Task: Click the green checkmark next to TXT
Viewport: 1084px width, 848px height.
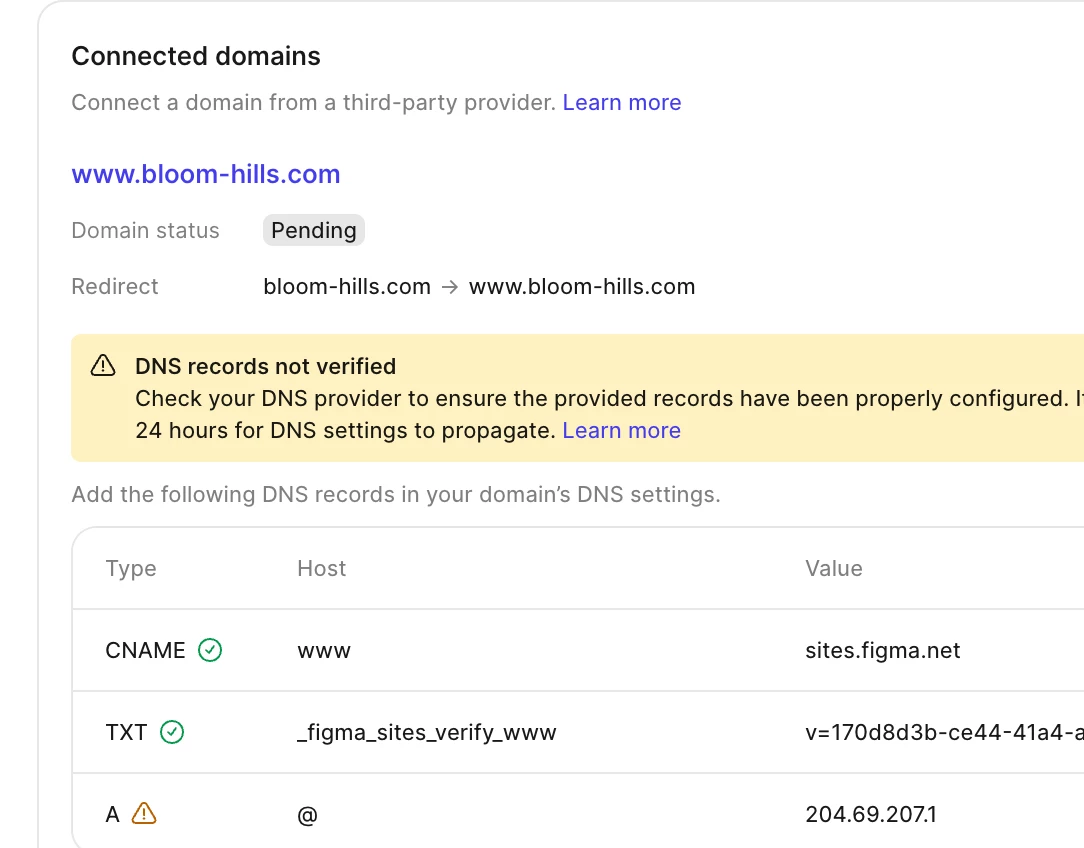Action: pyautogui.click(x=172, y=732)
